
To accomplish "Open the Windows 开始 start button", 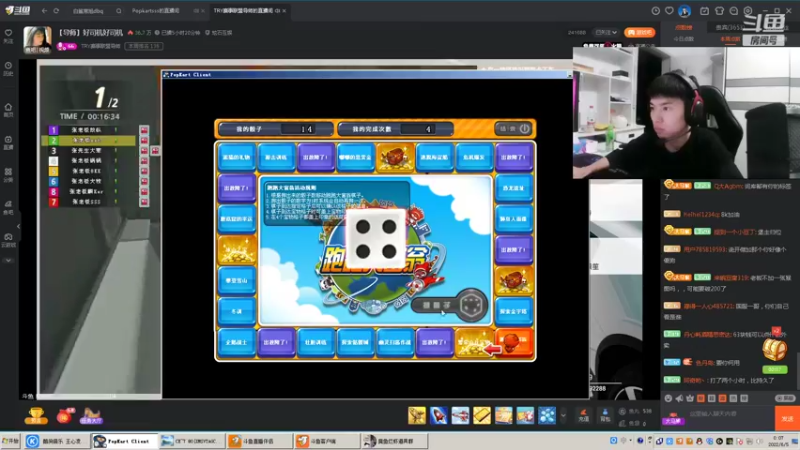I will 10,441.
